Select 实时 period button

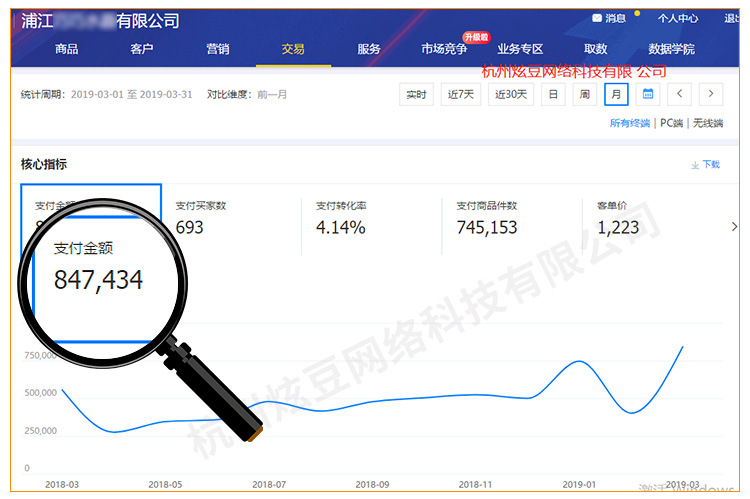pos(416,94)
